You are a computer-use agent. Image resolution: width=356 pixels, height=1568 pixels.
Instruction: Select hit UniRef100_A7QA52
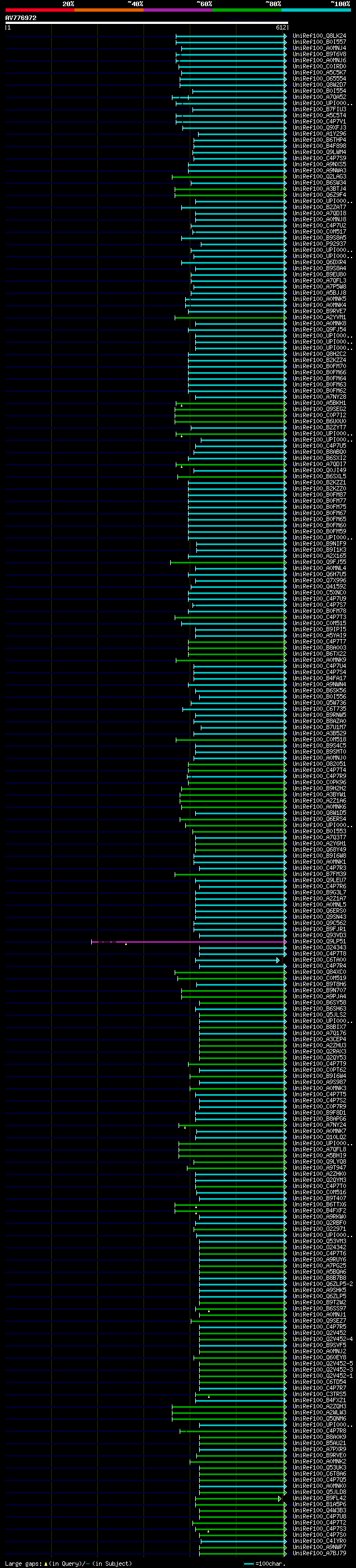click(319, 97)
